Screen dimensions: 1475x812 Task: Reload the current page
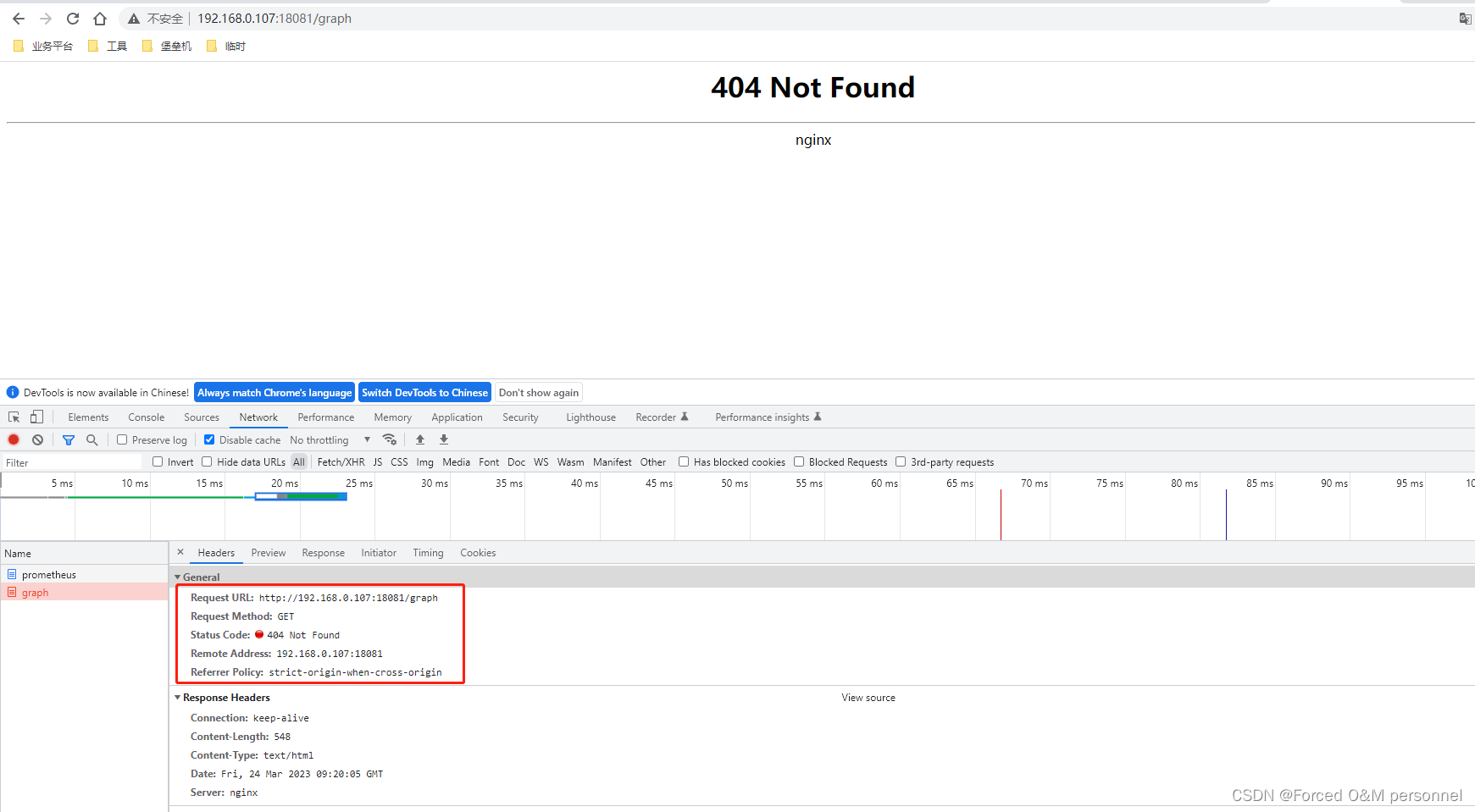click(73, 19)
